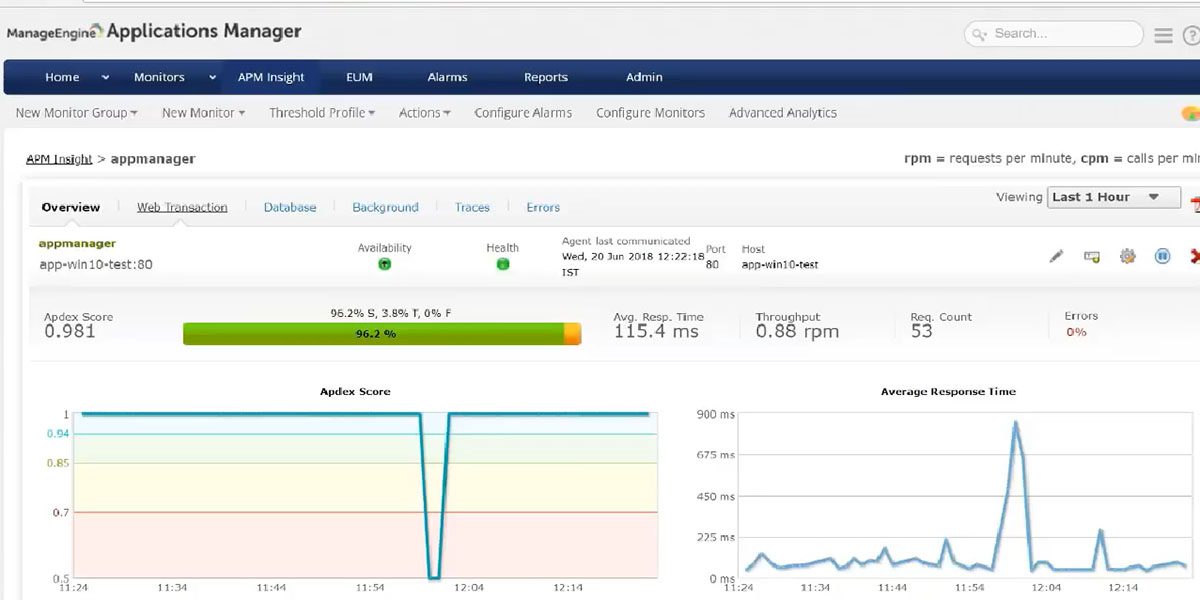Open the hamburger menu near the search bar
This screenshot has height=600, width=1200.
pos(1162,33)
